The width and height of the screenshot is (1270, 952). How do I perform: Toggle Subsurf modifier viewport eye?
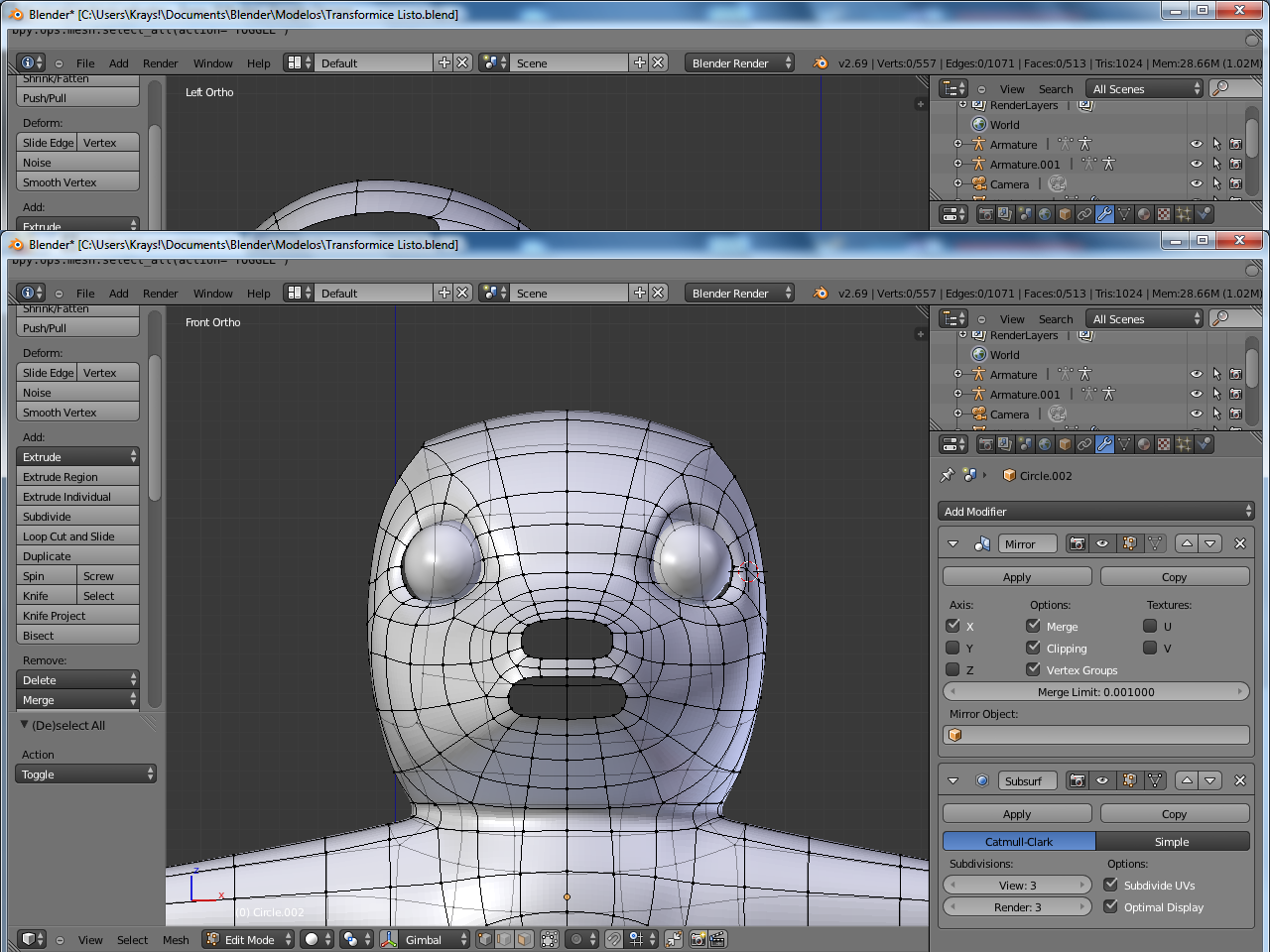click(x=1102, y=780)
